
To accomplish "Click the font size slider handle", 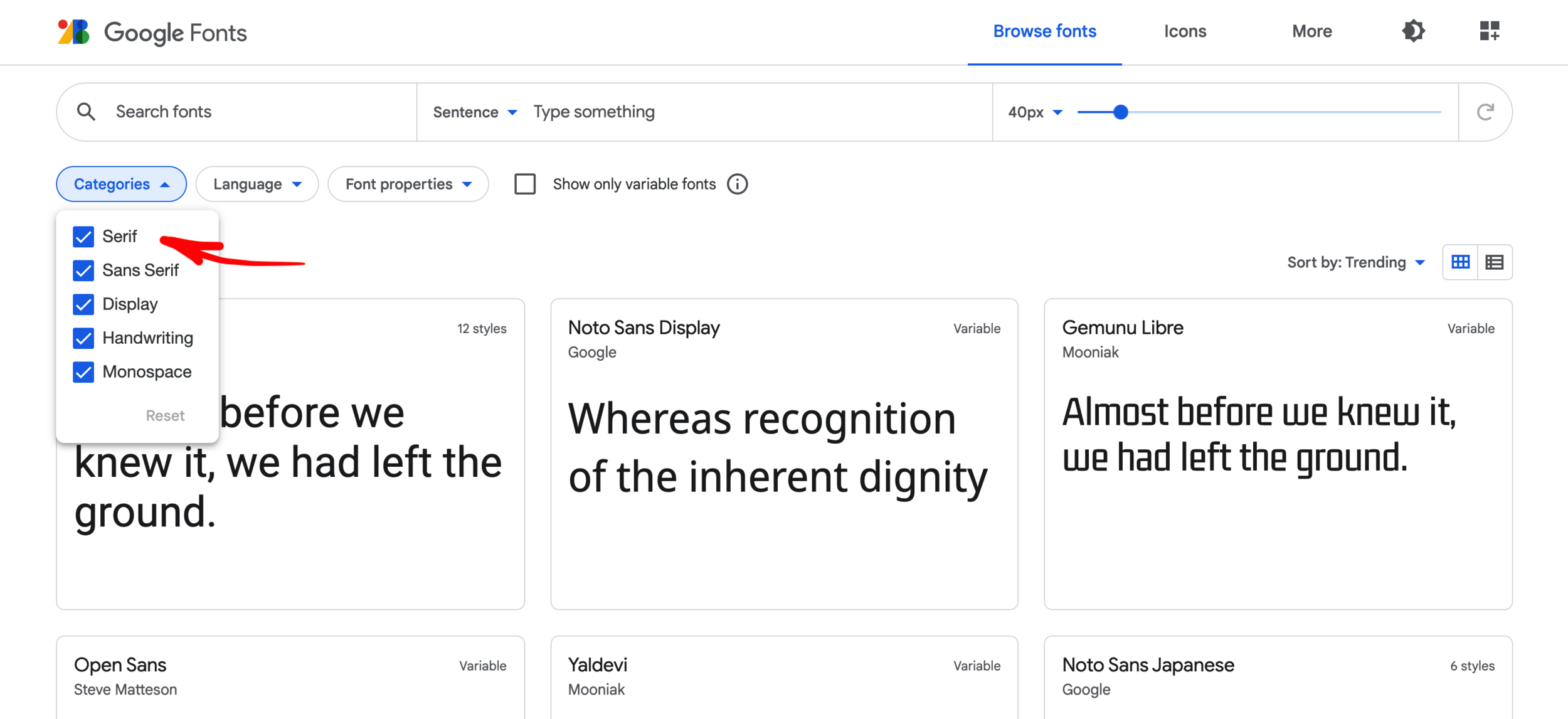I will point(1121,112).
